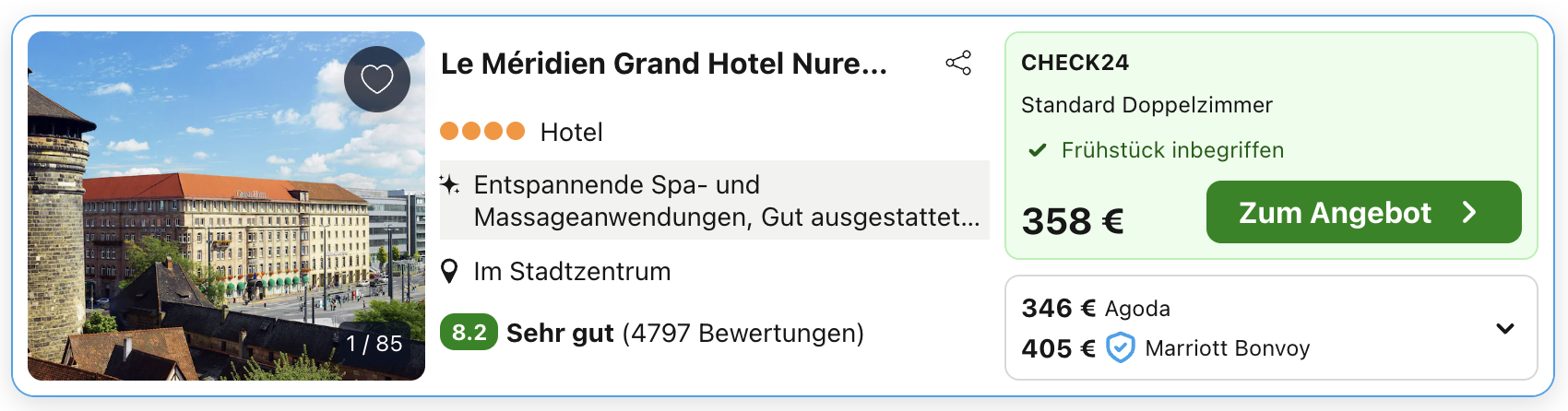
Task: Click the share icon next to hotel name
Action: [958, 64]
